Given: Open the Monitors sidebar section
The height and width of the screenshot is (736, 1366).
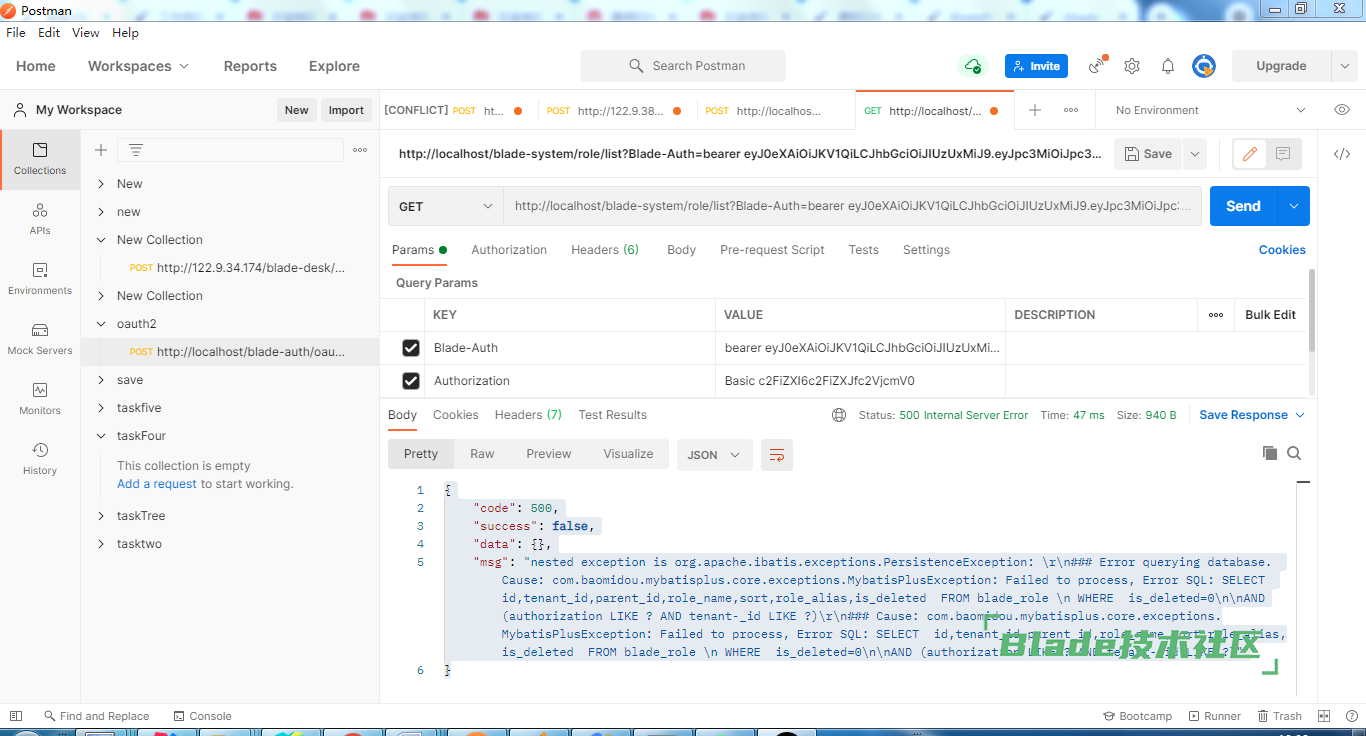Looking at the screenshot, I should 40,399.
